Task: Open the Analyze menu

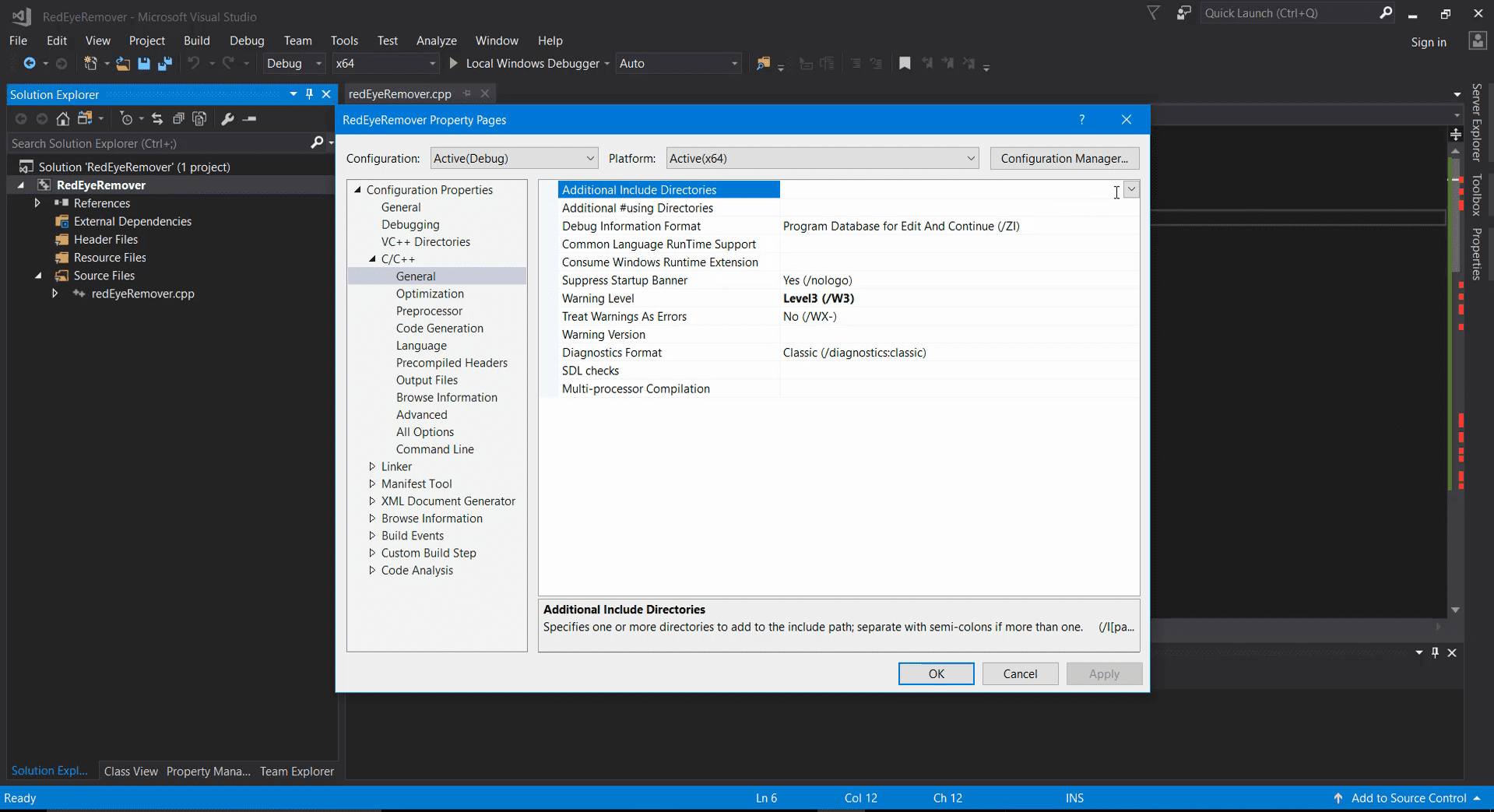Action: point(436,40)
